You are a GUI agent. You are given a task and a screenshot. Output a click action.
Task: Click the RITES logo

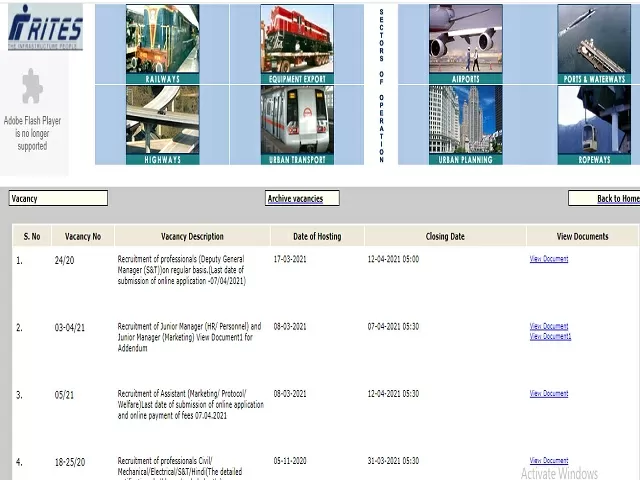pos(45,27)
